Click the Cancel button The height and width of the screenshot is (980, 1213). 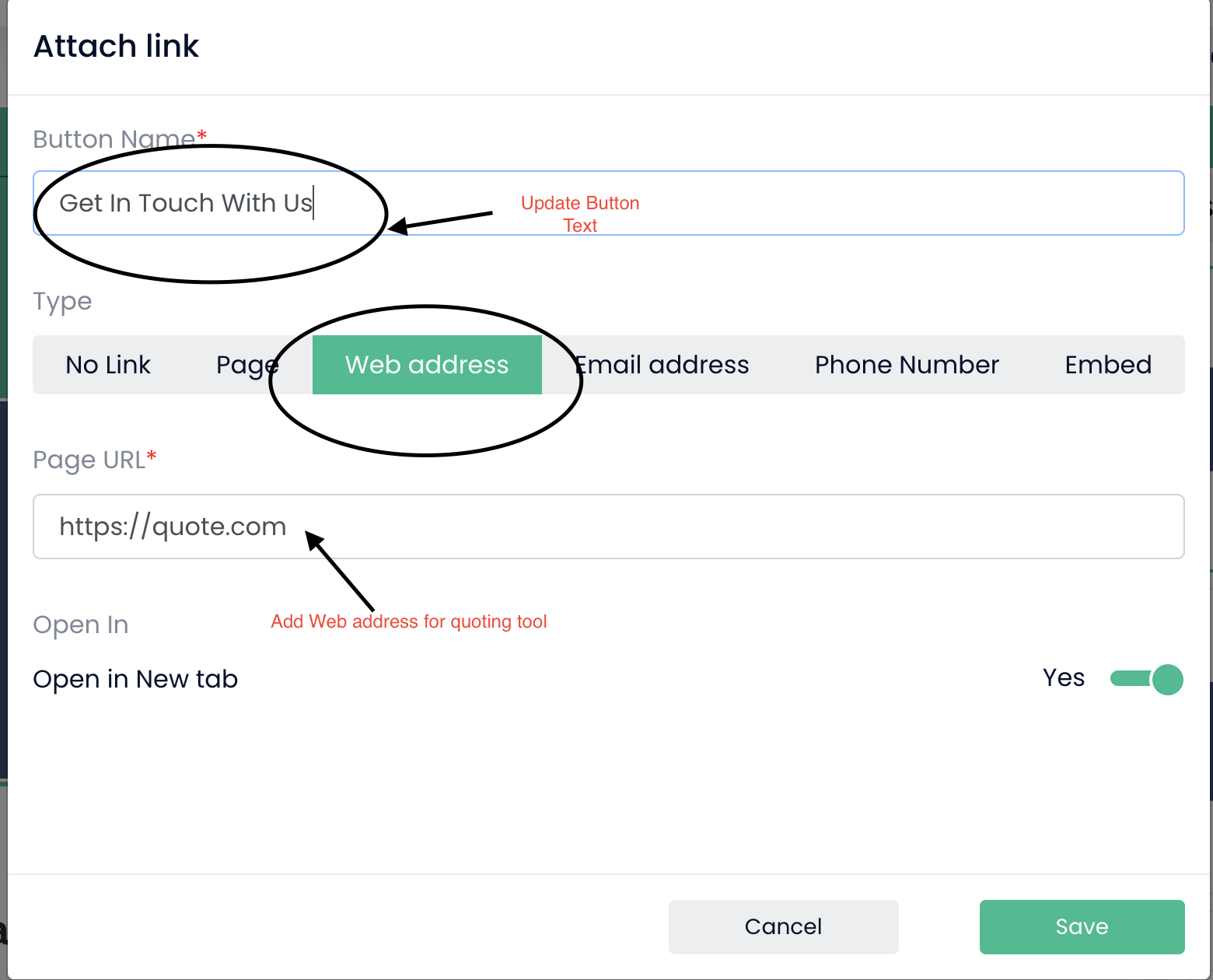click(783, 926)
